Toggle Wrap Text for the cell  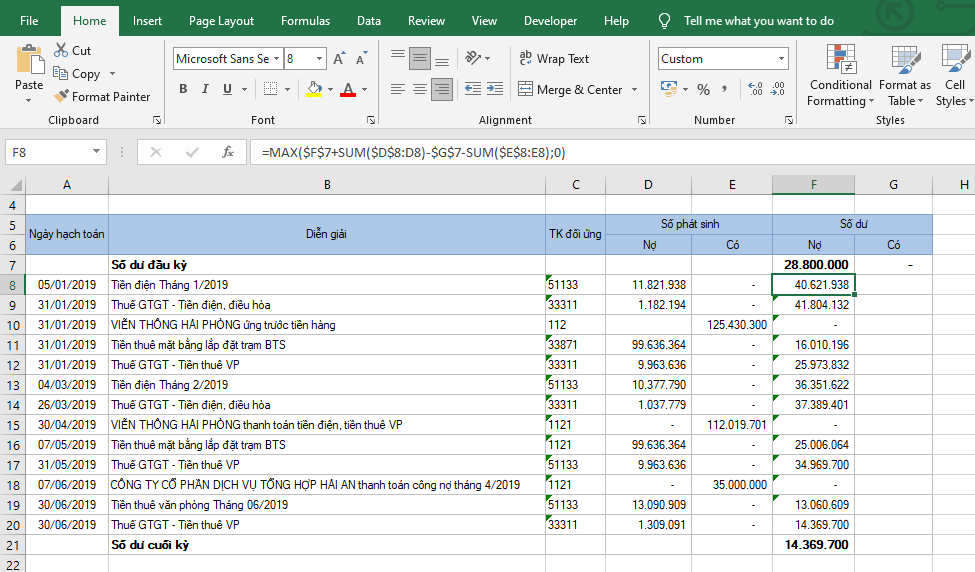554,59
